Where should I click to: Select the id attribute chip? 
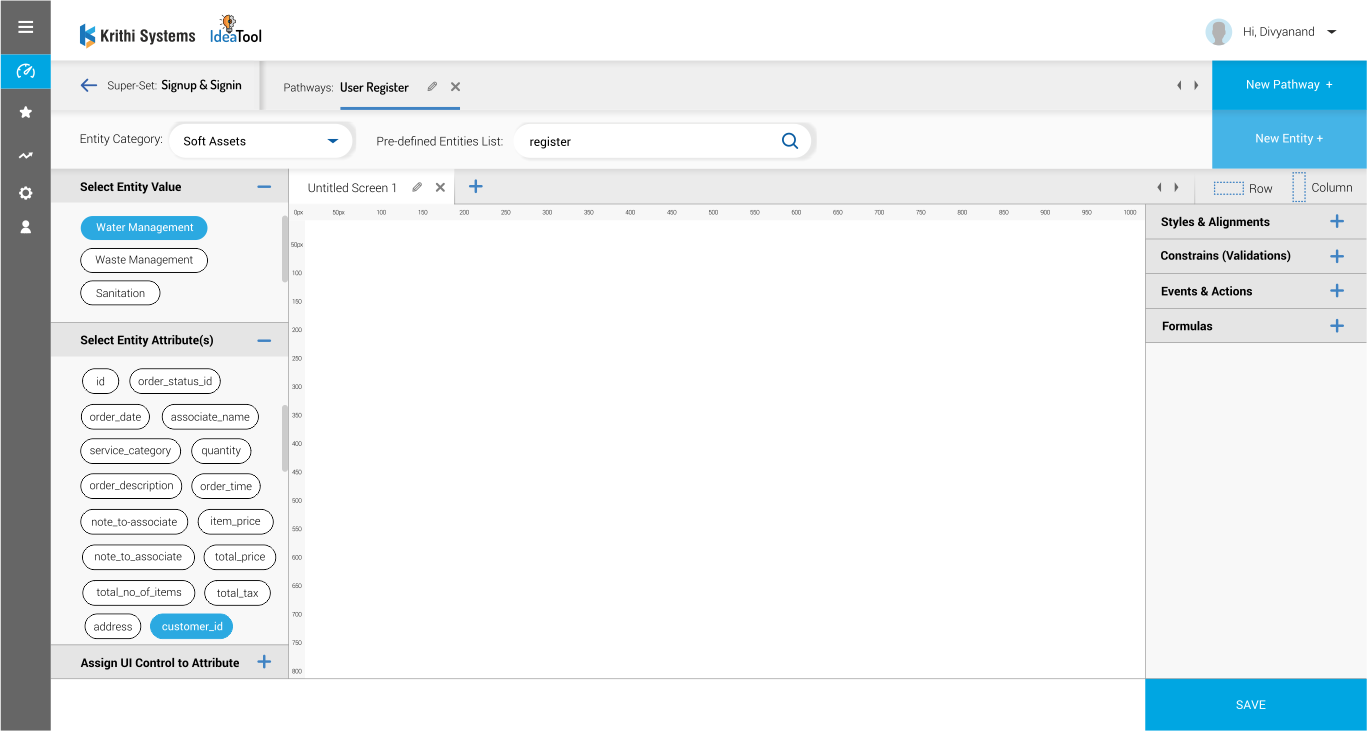[x=100, y=381]
